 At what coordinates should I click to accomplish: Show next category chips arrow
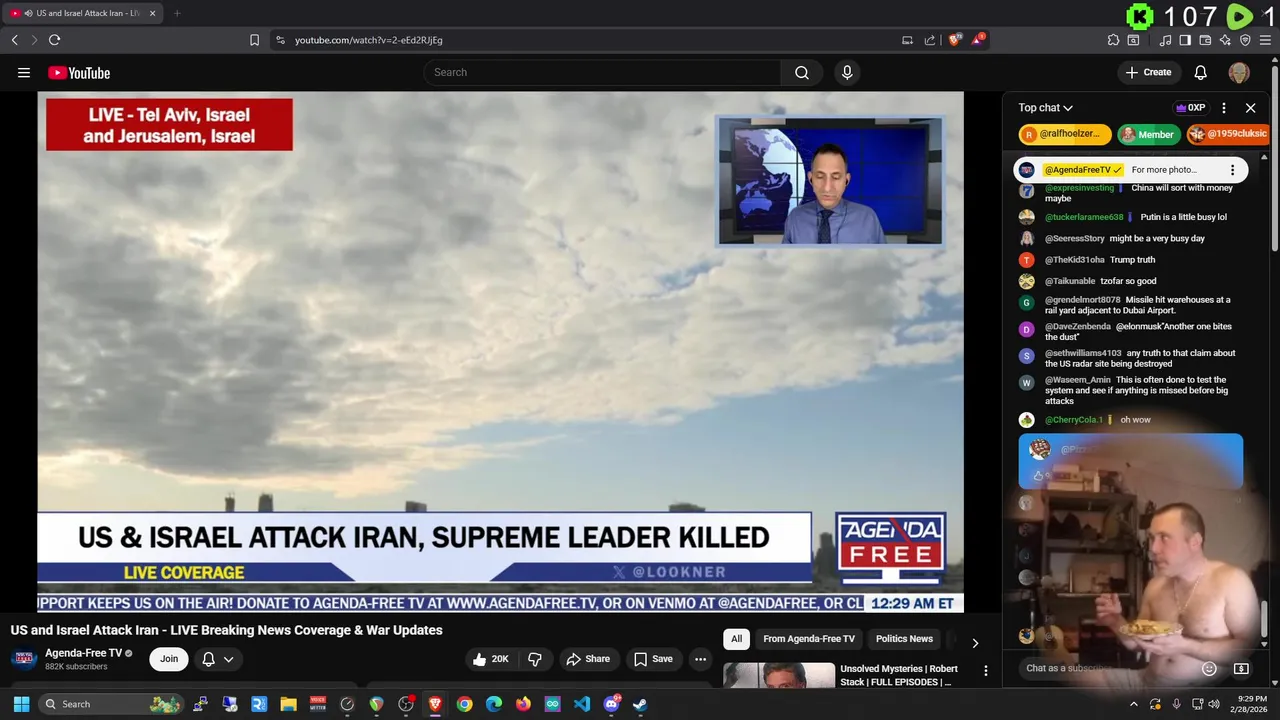pyautogui.click(x=975, y=643)
